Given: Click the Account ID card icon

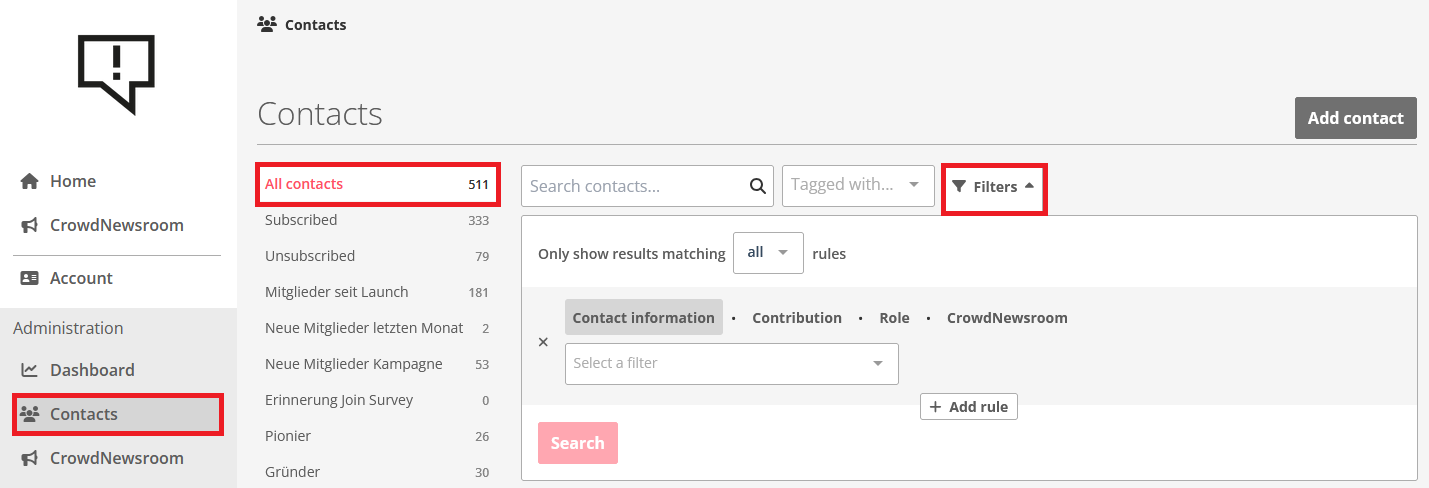Looking at the screenshot, I should pos(30,278).
